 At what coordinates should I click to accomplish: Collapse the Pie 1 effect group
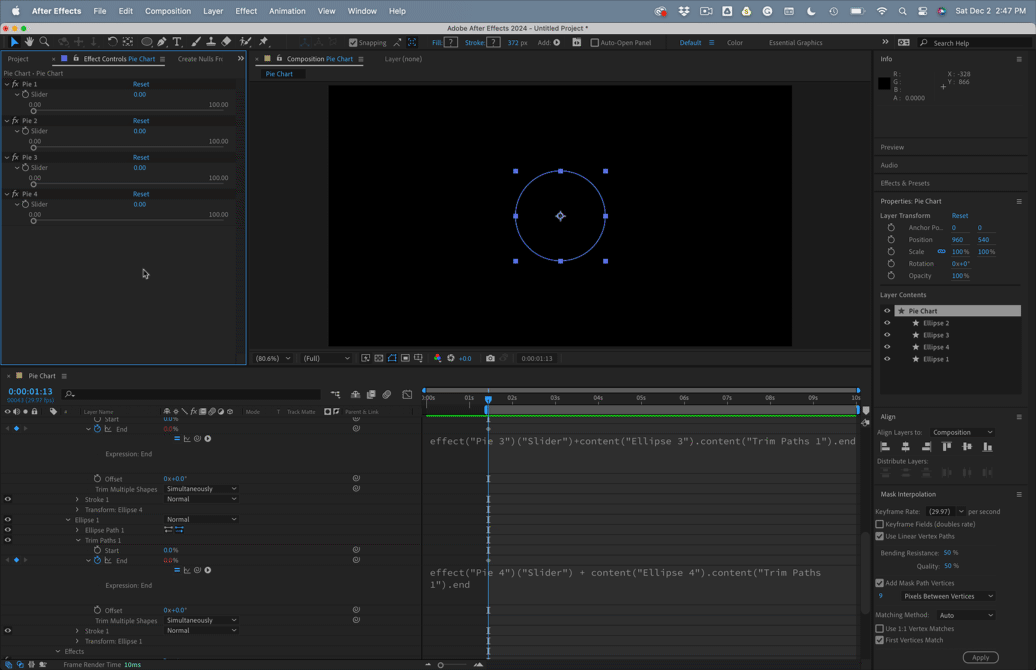tap(7, 84)
